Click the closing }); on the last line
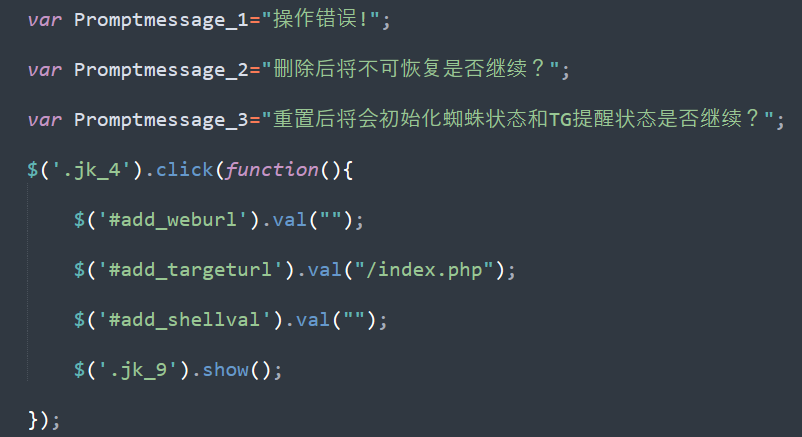 44,420
